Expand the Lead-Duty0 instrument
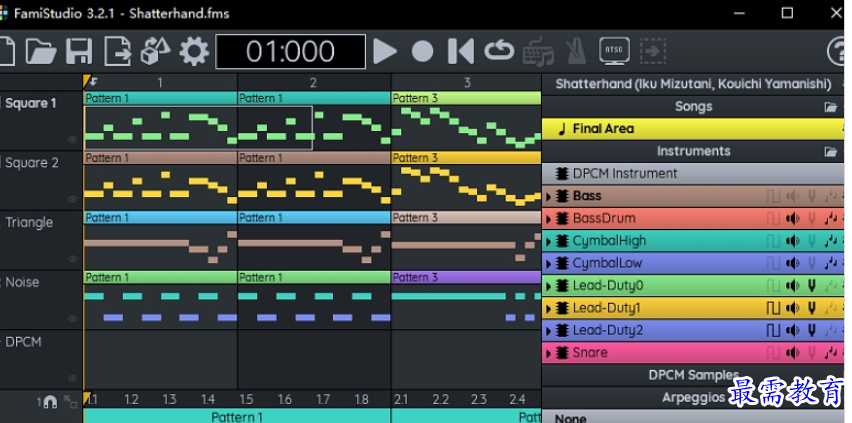This screenshot has height=423, width=852. coord(548,286)
